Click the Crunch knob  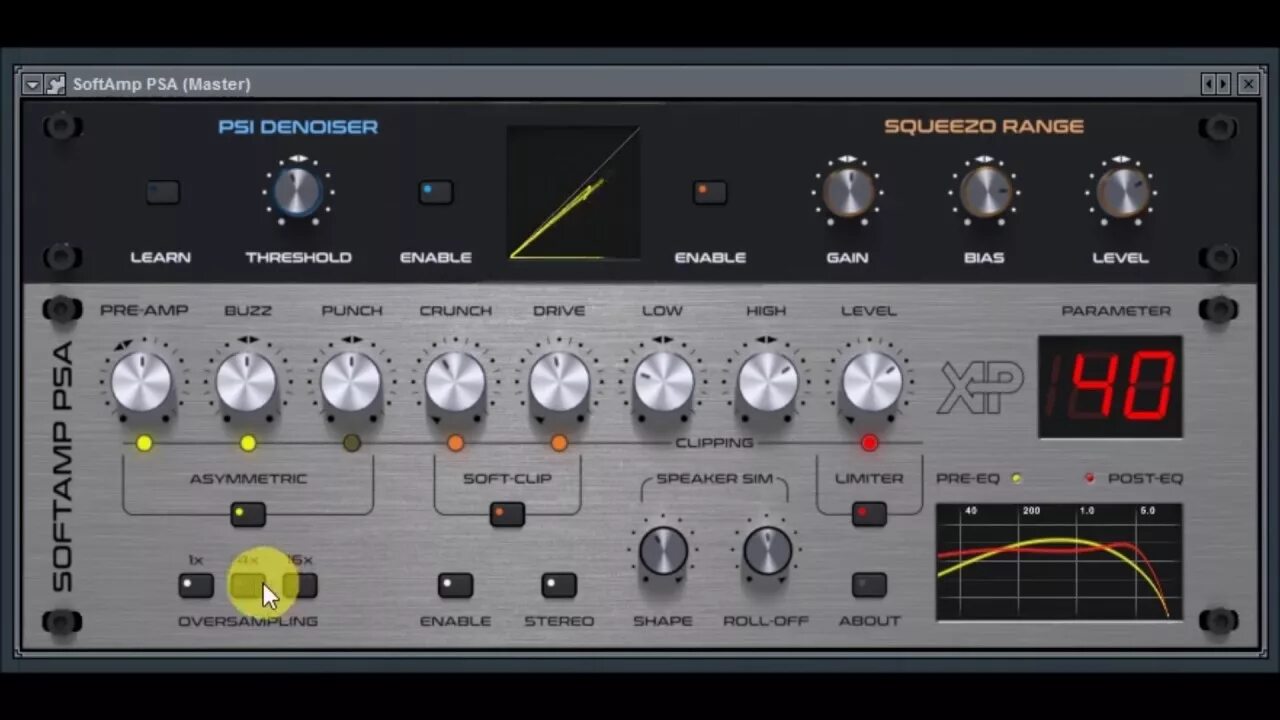coord(455,382)
